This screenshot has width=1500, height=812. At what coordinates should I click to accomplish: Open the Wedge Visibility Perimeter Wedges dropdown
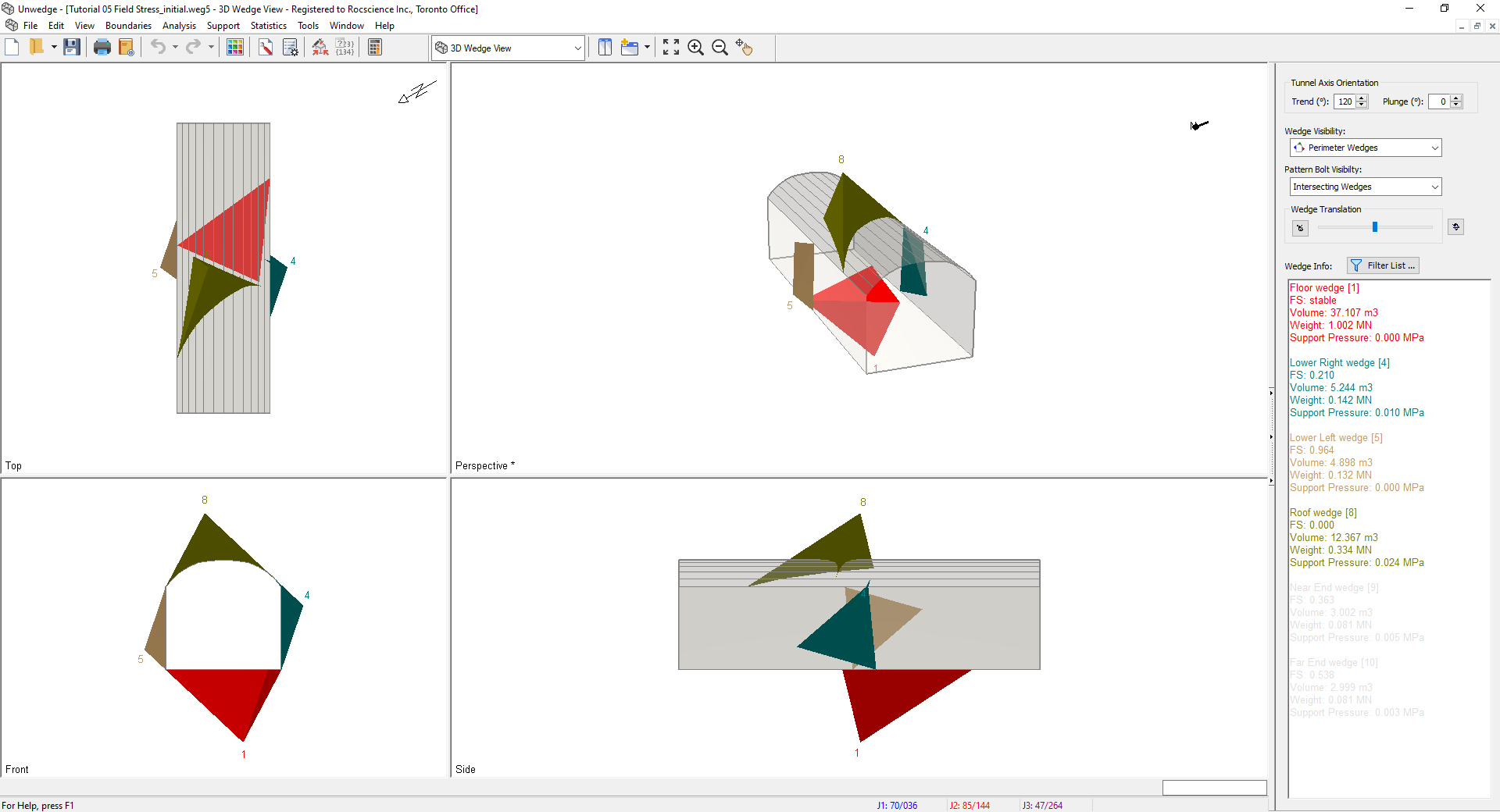[x=1434, y=148]
